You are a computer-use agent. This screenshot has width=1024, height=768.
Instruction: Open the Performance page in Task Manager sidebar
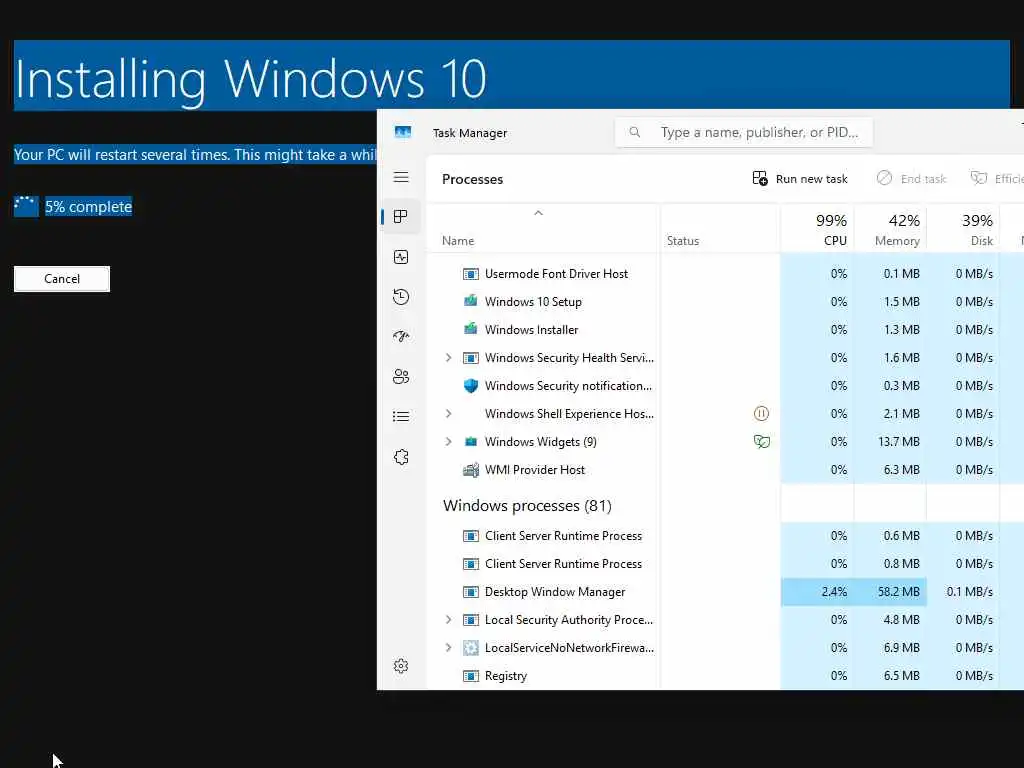[401, 257]
